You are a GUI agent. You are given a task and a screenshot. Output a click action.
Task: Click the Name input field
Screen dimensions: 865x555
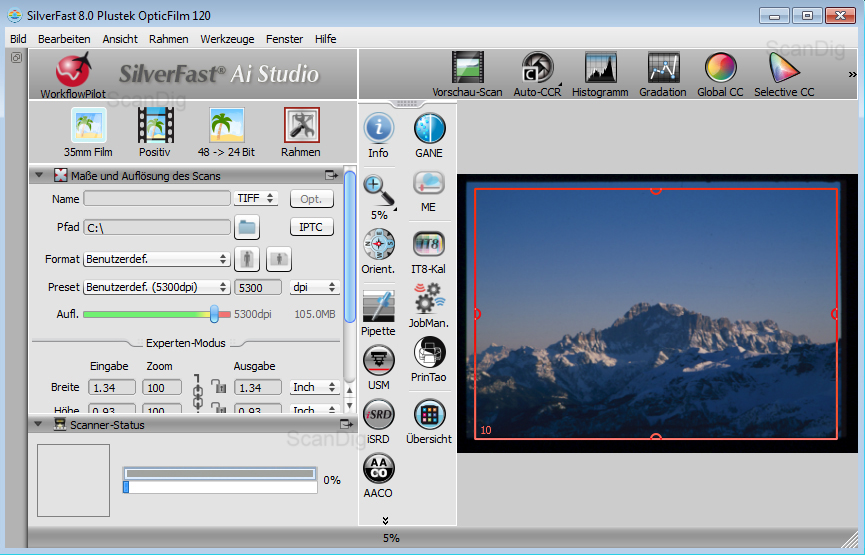[x=157, y=198]
